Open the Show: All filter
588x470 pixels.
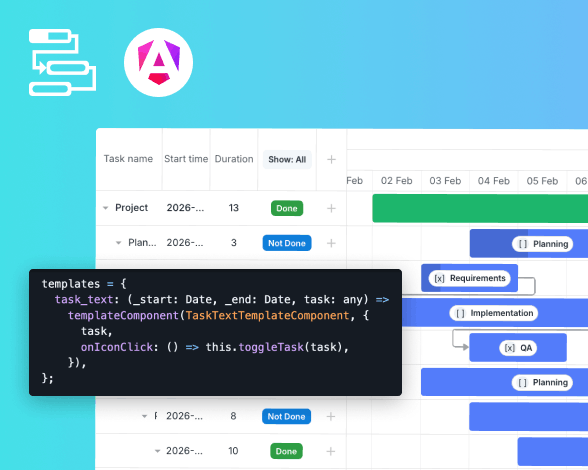pyautogui.click(x=287, y=159)
